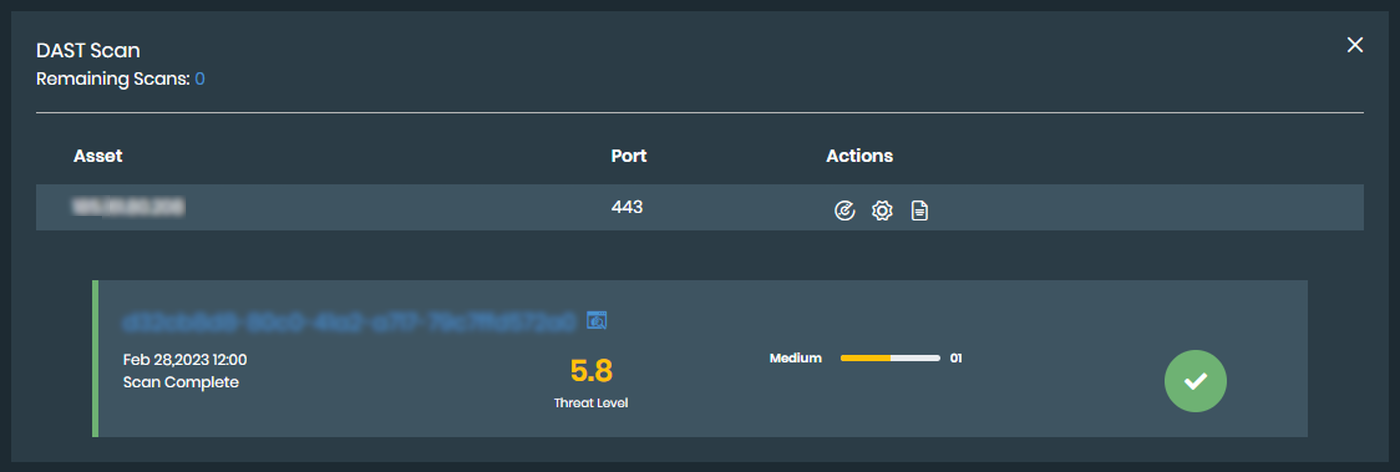Viewport: 1400px width, 472px height.
Task: Click the Medium severity label
Action: coord(795,358)
